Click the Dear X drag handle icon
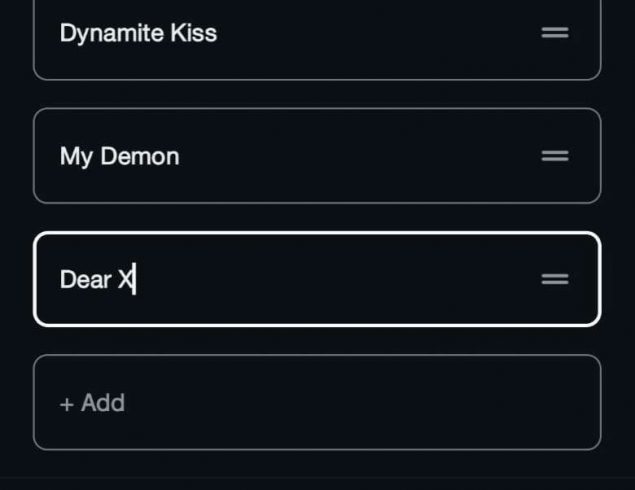 click(555, 279)
